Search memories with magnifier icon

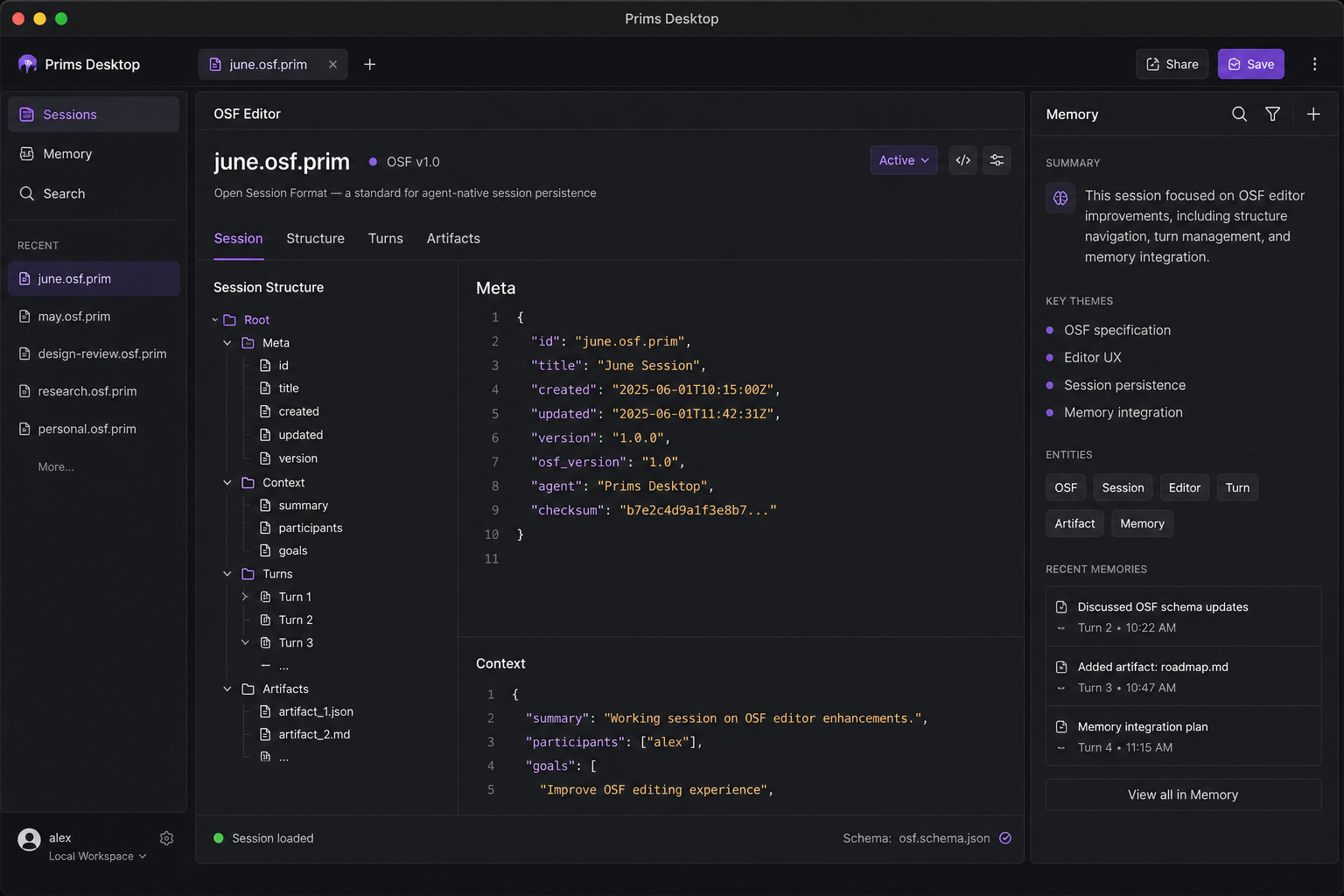tap(1239, 114)
